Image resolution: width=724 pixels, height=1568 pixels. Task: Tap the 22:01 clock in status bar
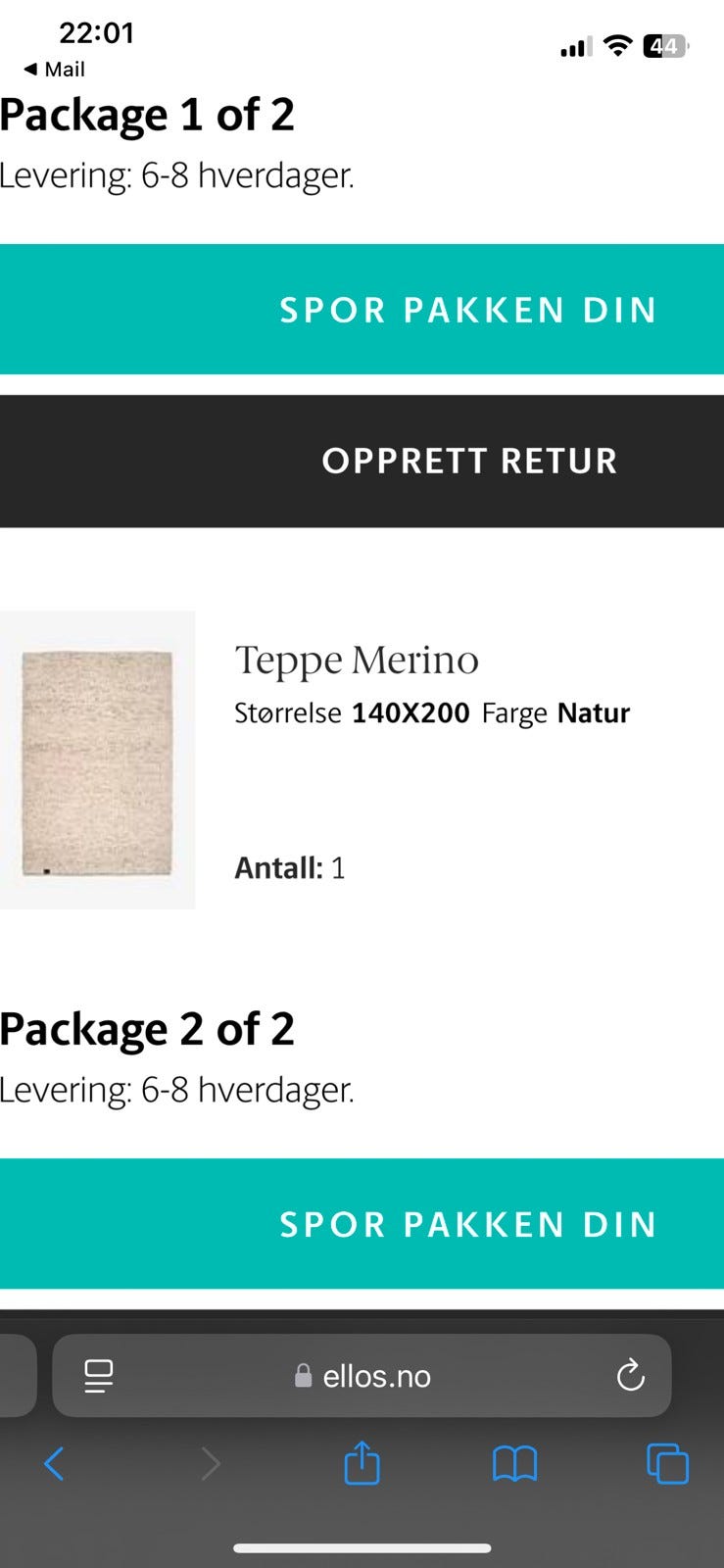pos(96,33)
